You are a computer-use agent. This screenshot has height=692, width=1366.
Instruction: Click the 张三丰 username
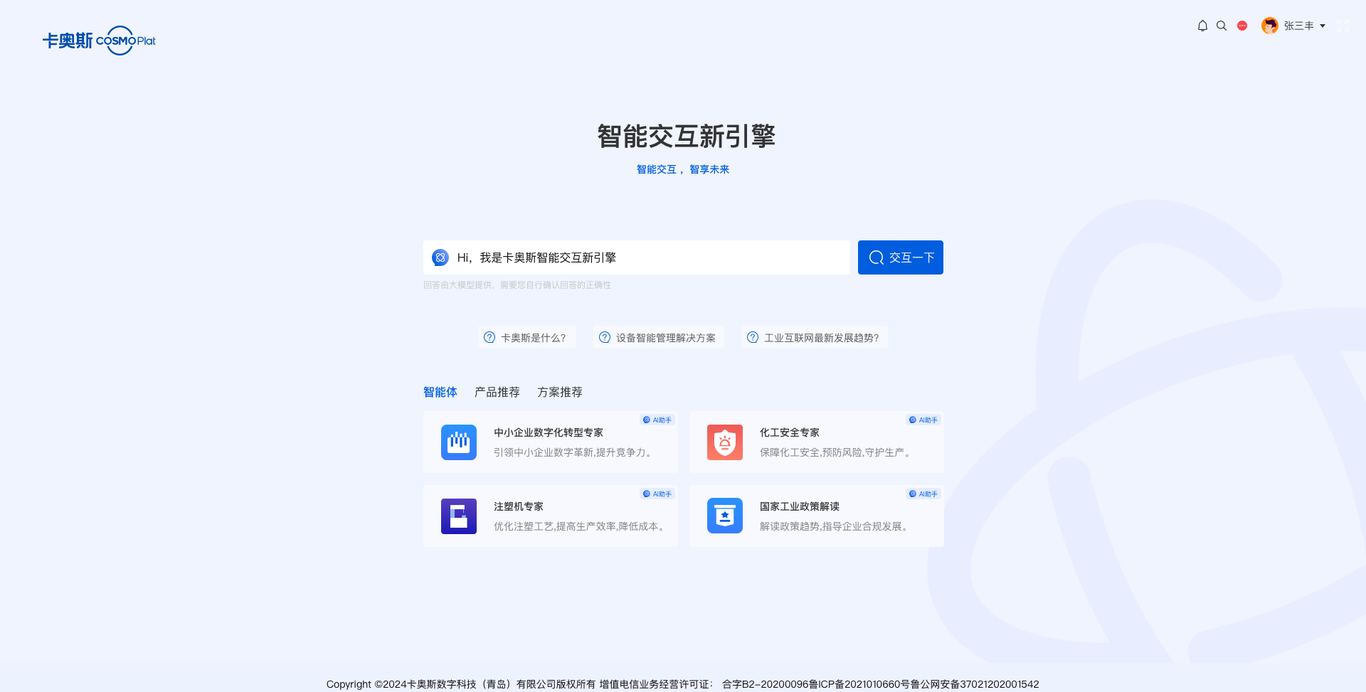point(1299,26)
